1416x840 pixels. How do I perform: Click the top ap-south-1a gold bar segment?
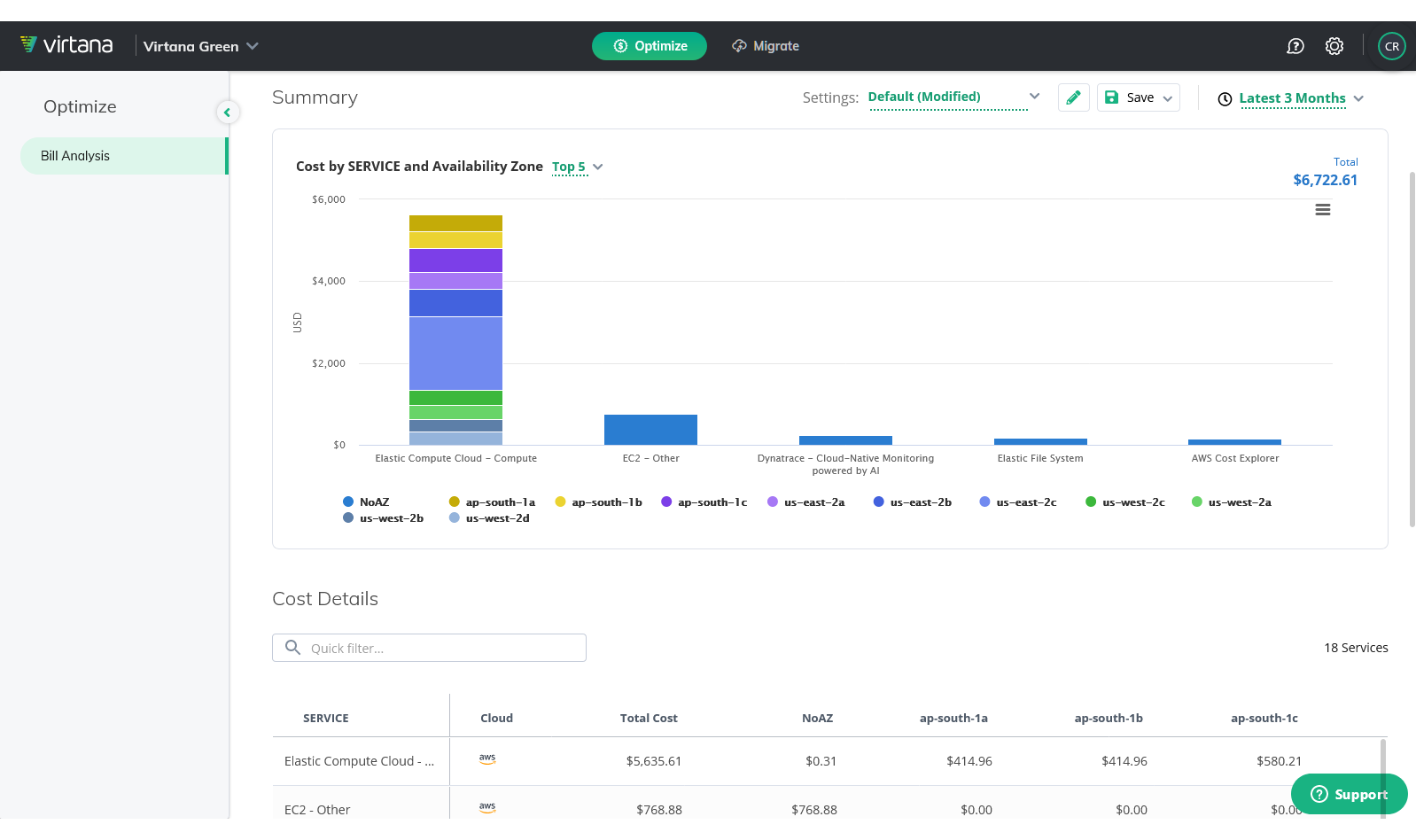point(455,223)
